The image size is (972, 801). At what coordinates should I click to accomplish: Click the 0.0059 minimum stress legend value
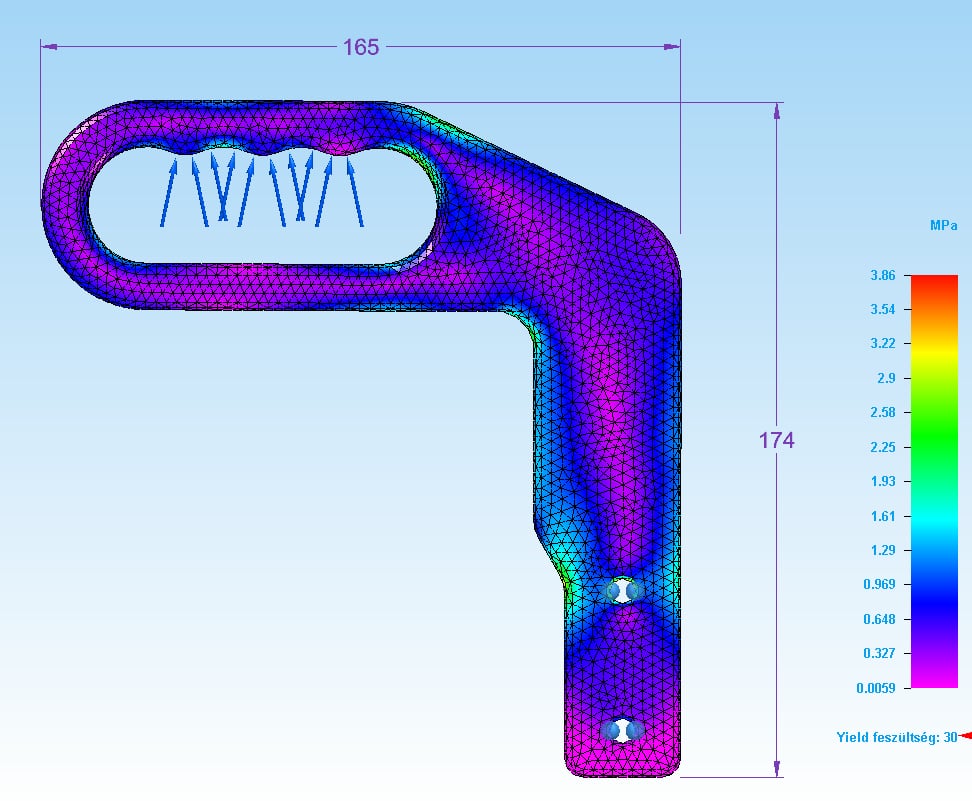pos(875,688)
